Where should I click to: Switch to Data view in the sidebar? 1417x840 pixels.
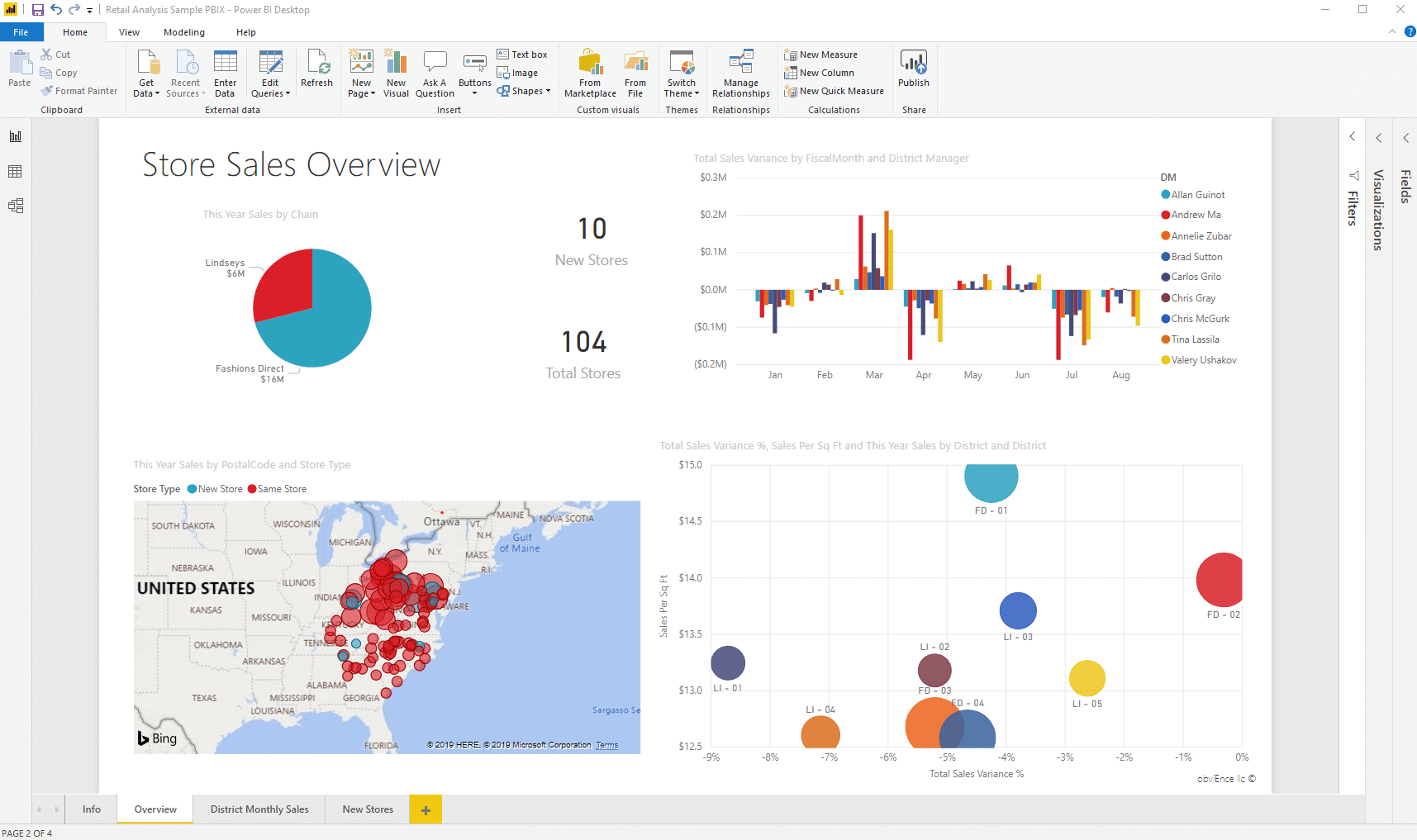coord(15,171)
